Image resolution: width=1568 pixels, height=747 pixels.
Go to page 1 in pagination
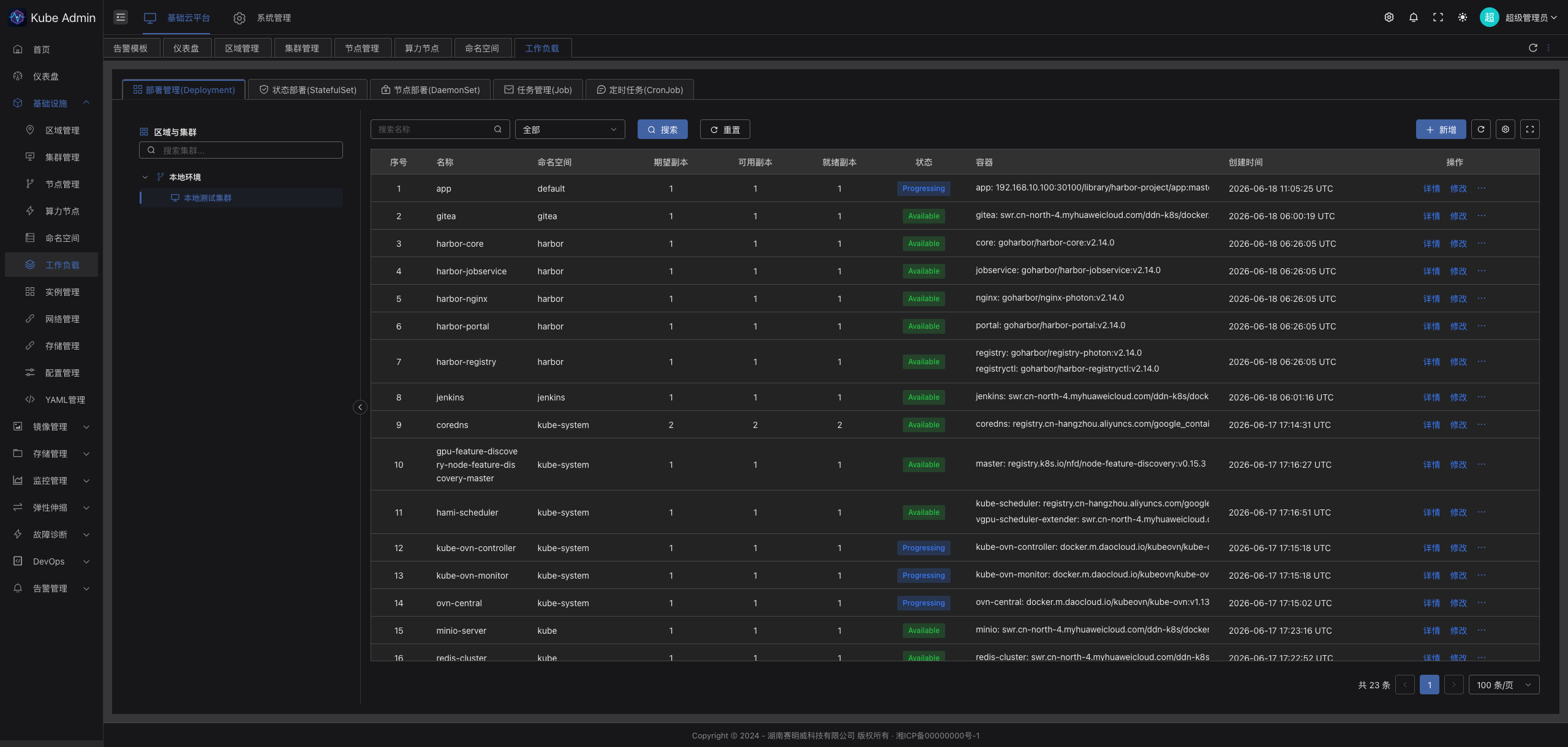1430,685
